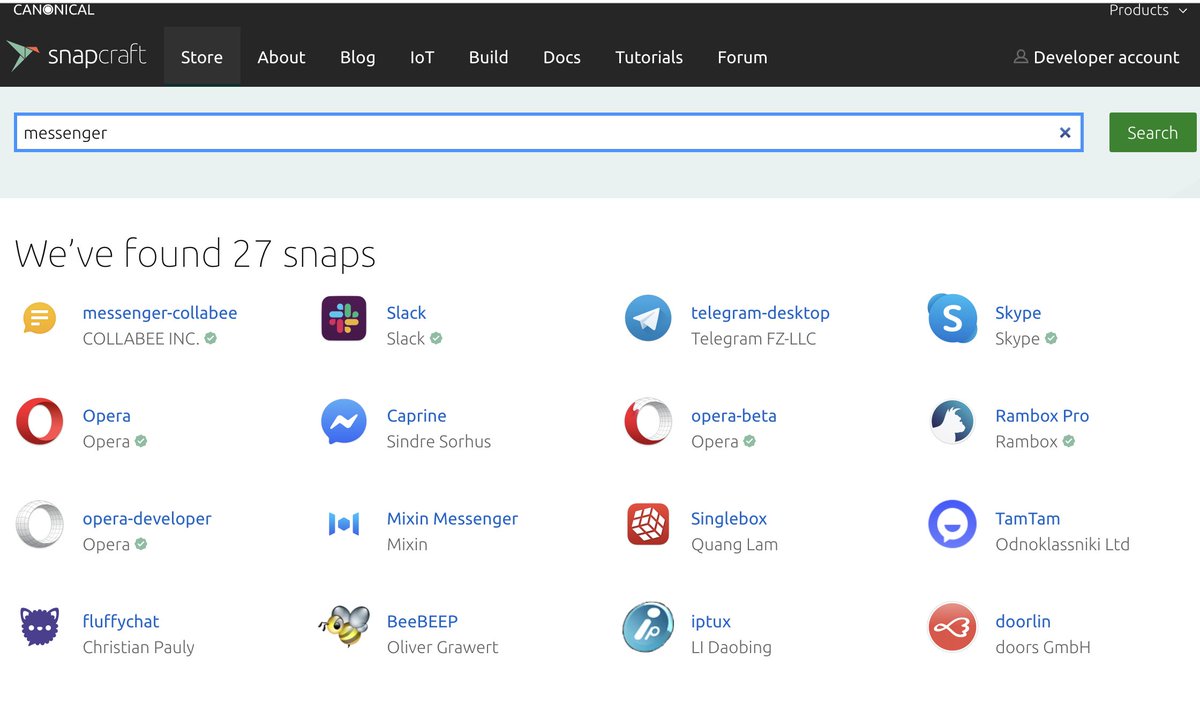Click the opera-developer title link
Image resolution: width=1200 pixels, height=704 pixels.
[147, 519]
